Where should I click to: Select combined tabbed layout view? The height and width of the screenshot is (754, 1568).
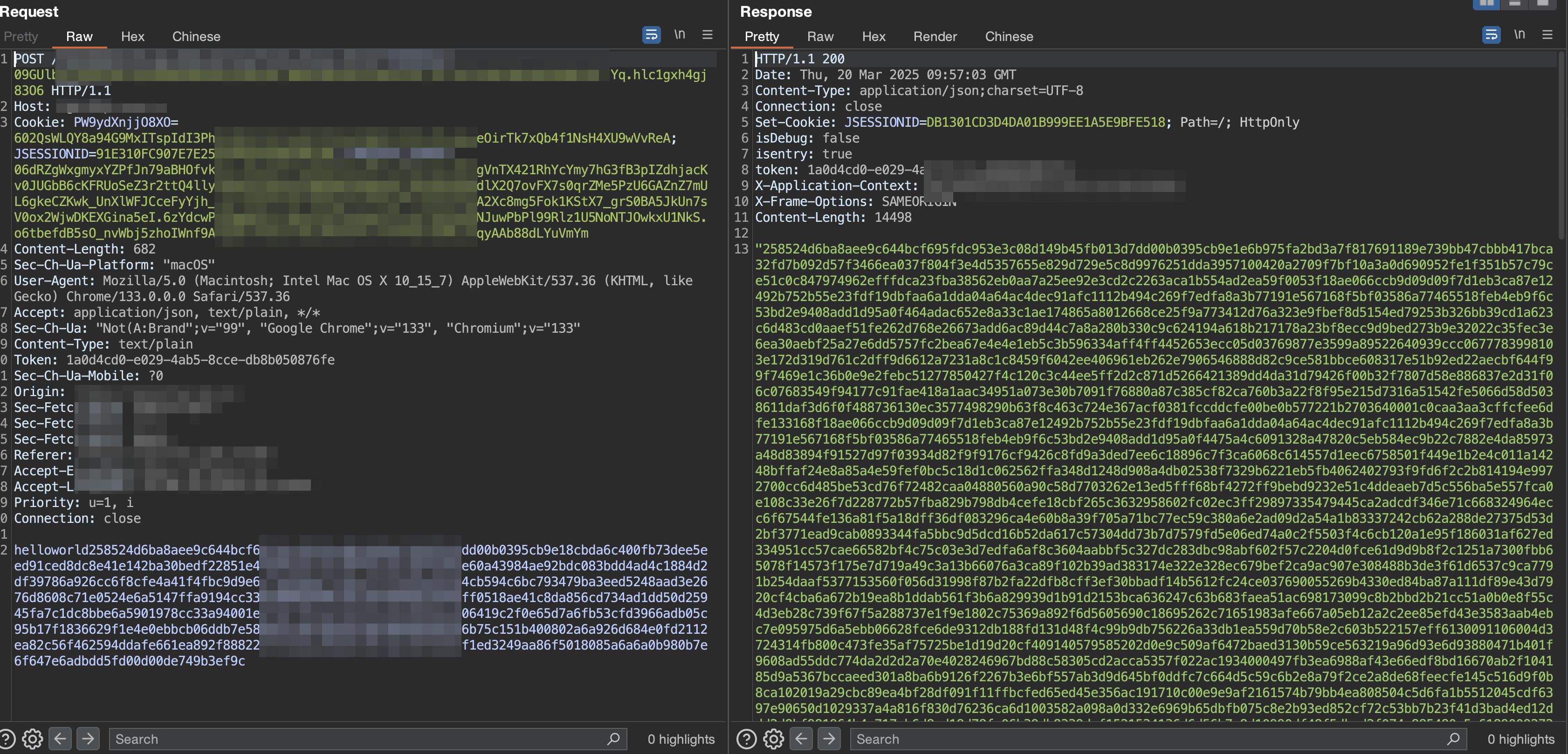(1542, 4)
